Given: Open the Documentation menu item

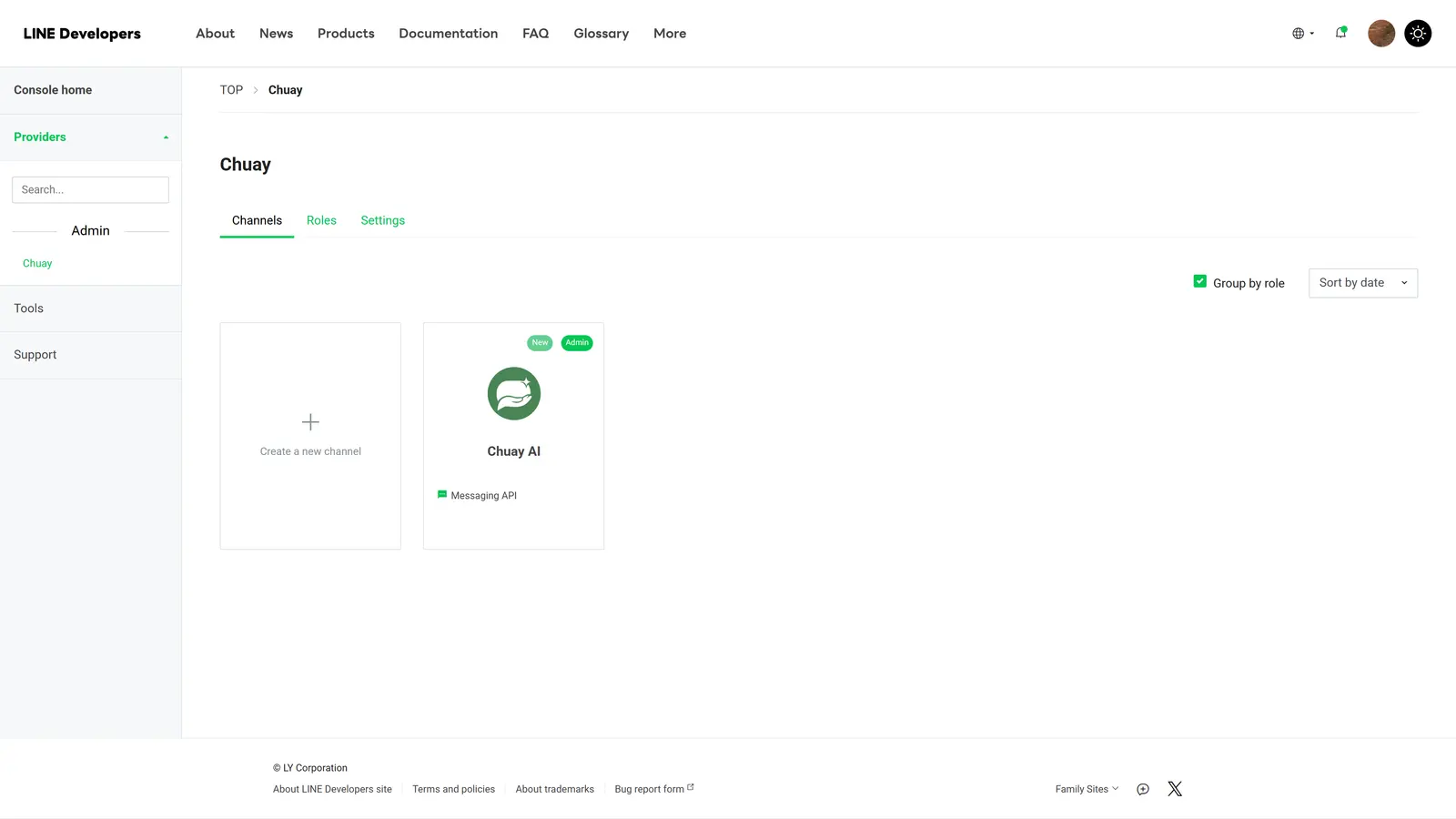Looking at the screenshot, I should tap(448, 34).
